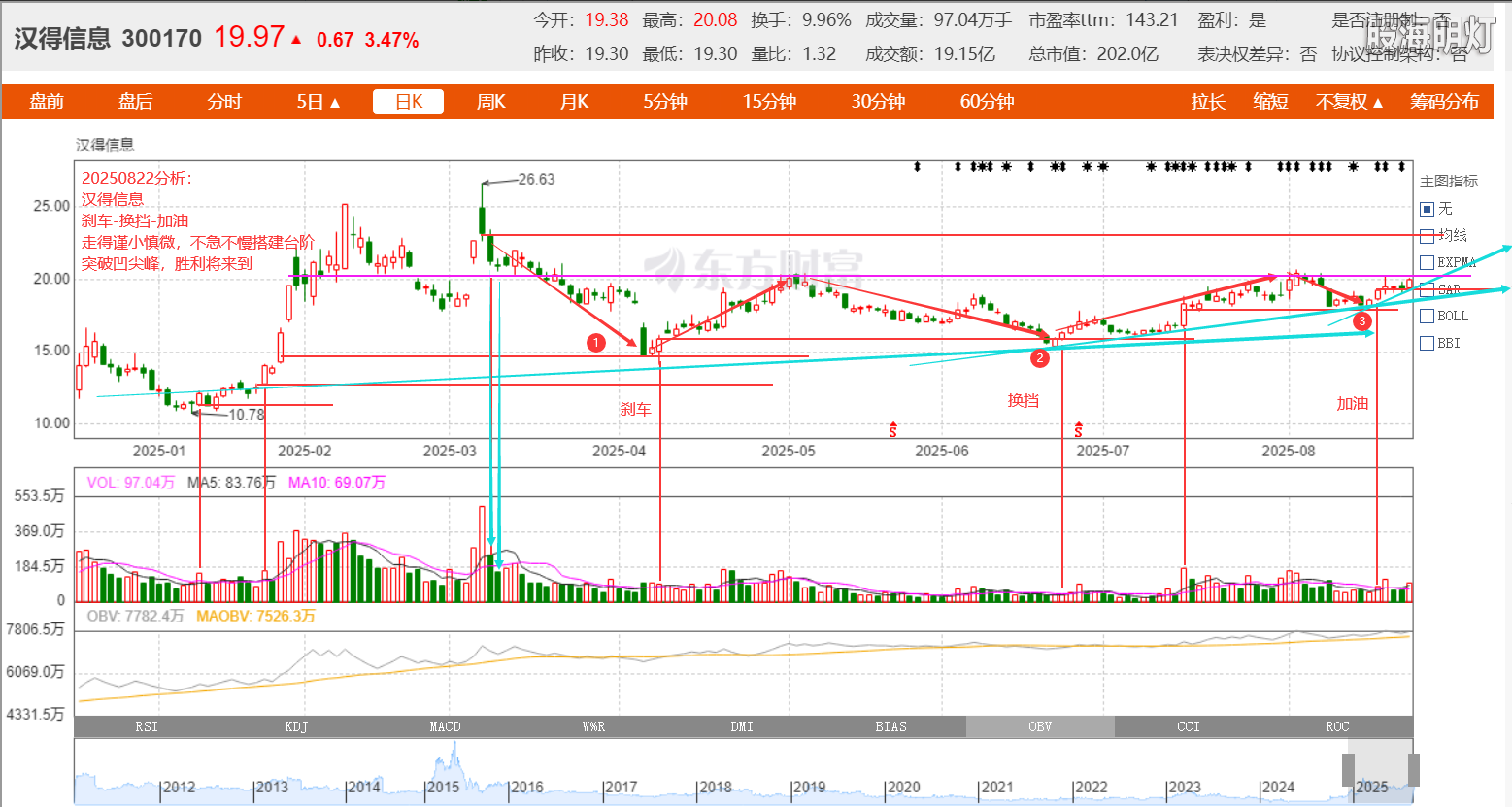Switch the sub-chart to ROC
This screenshot has height=807, width=1512.
(1337, 726)
